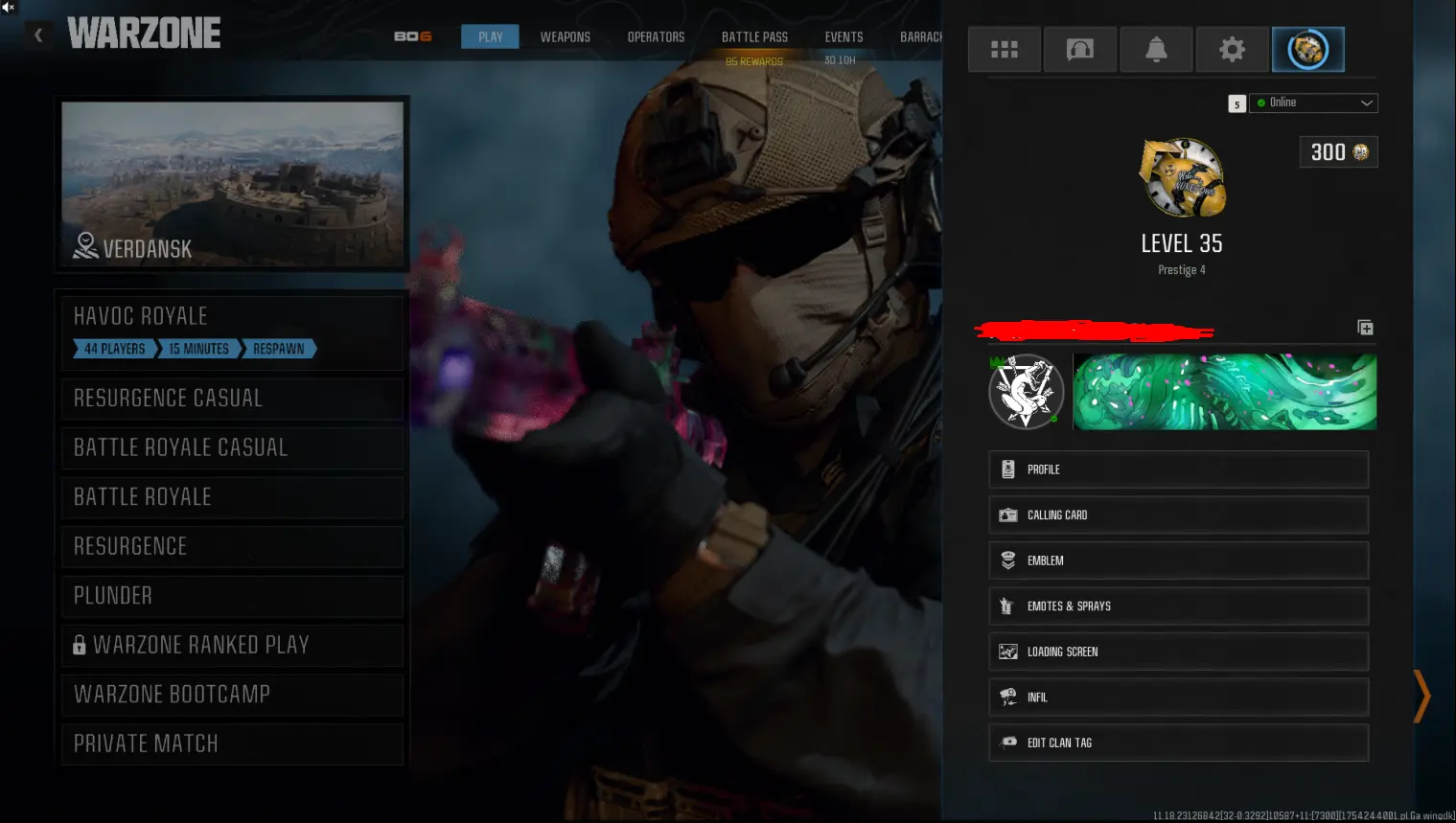Open the Loading Screen option
This screenshot has height=823, width=1456.
click(1178, 652)
